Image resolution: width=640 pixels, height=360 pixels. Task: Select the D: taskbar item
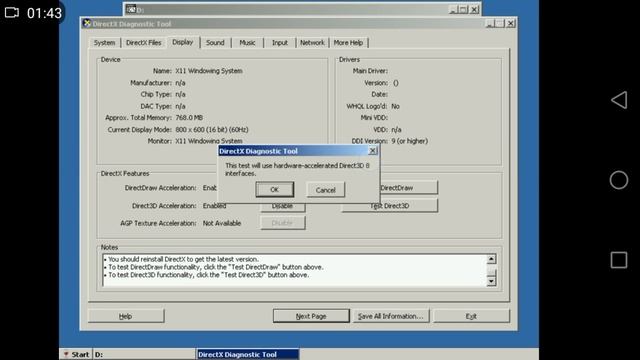144,354
